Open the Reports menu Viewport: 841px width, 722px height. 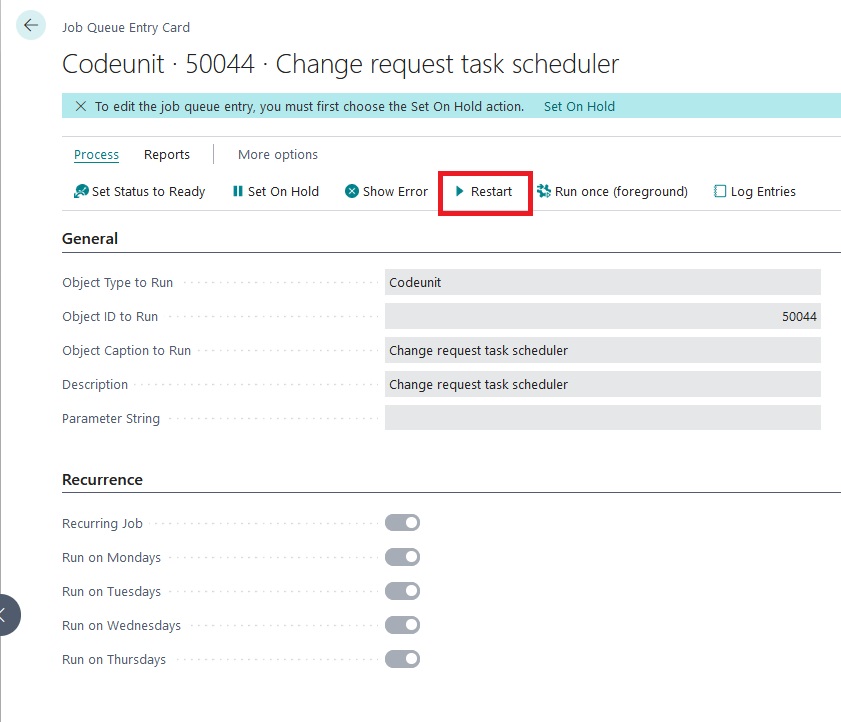pos(167,154)
